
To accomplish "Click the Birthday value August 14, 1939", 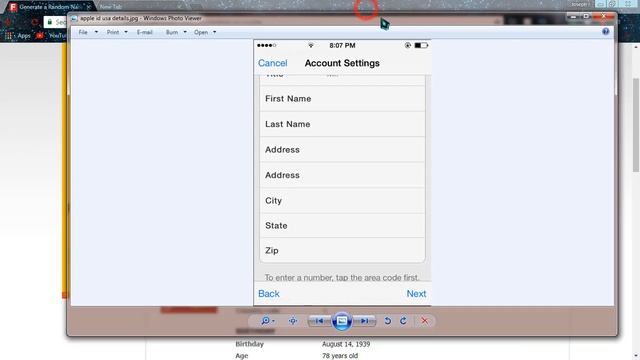I will click(346, 344).
